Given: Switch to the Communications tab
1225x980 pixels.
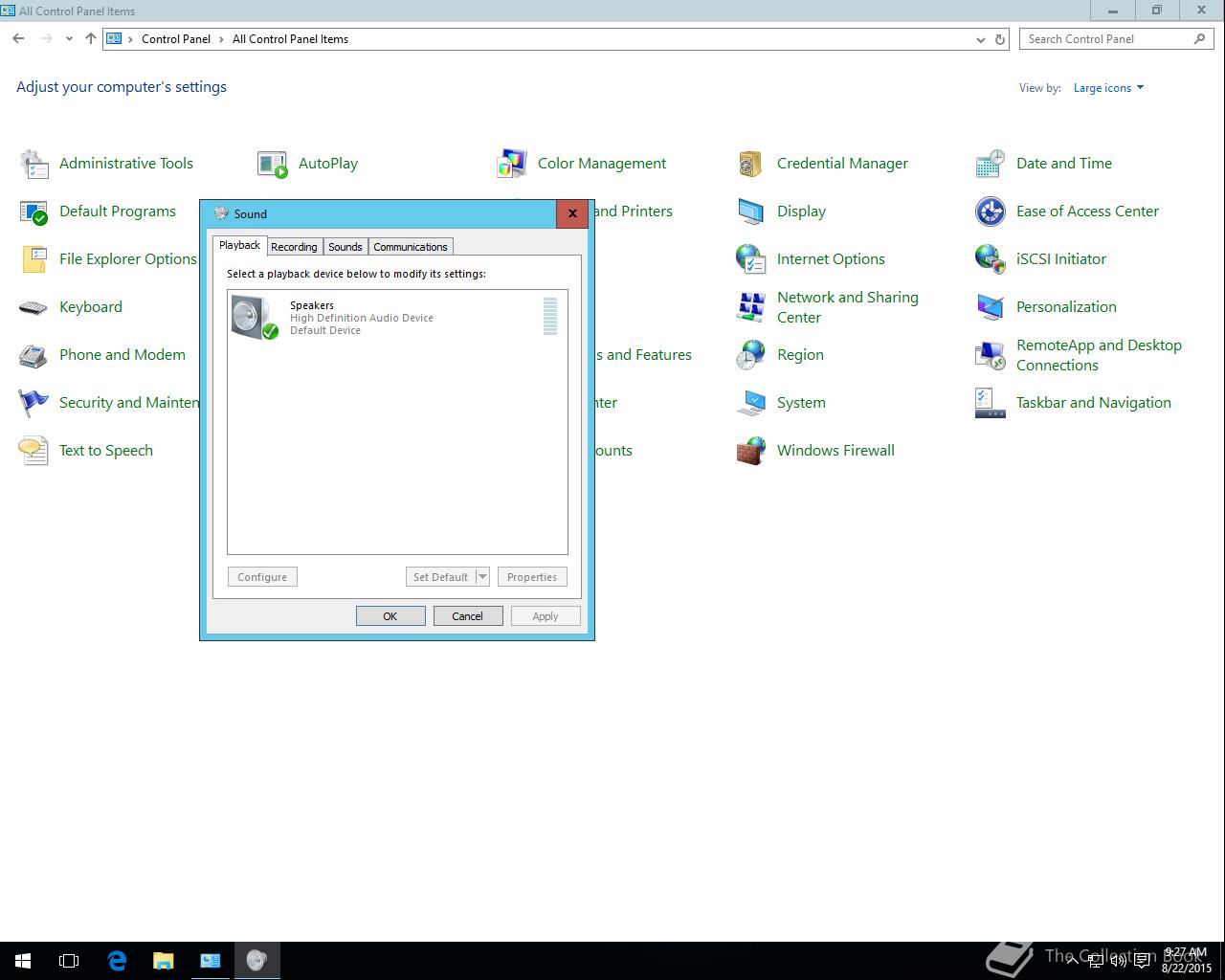Looking at the screenshot, I should click(411, 247).
